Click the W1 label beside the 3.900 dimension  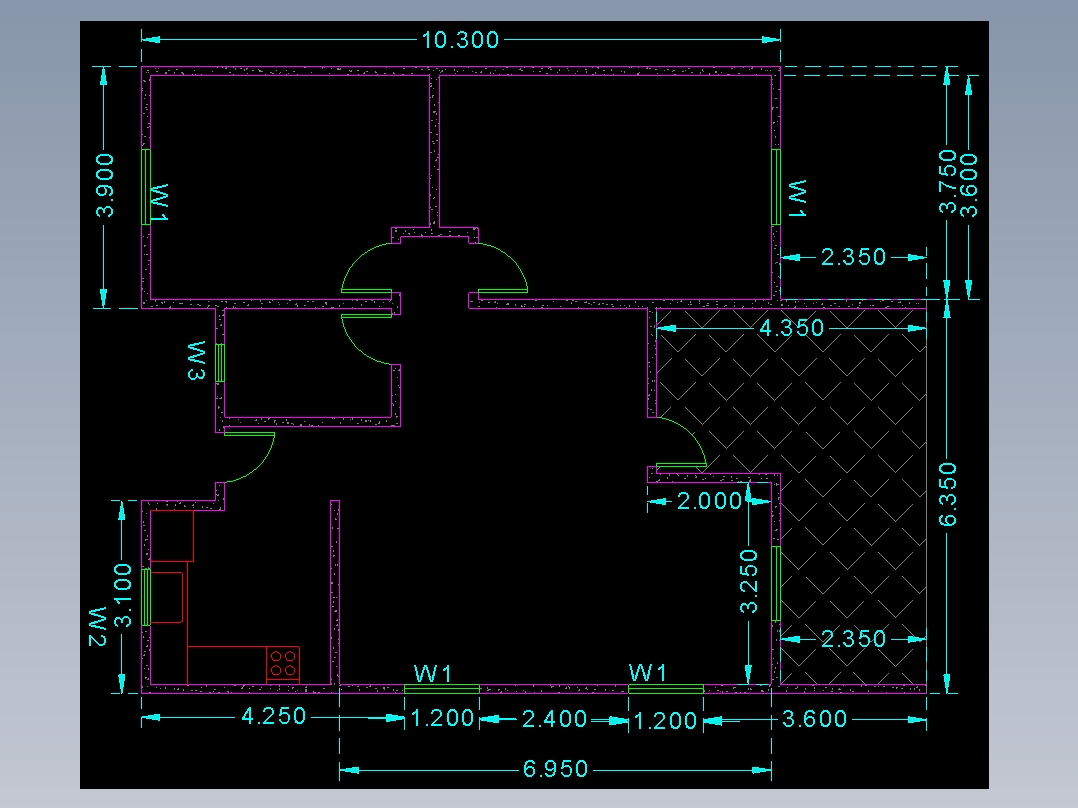pyautogui.click(x=160, y=203)
